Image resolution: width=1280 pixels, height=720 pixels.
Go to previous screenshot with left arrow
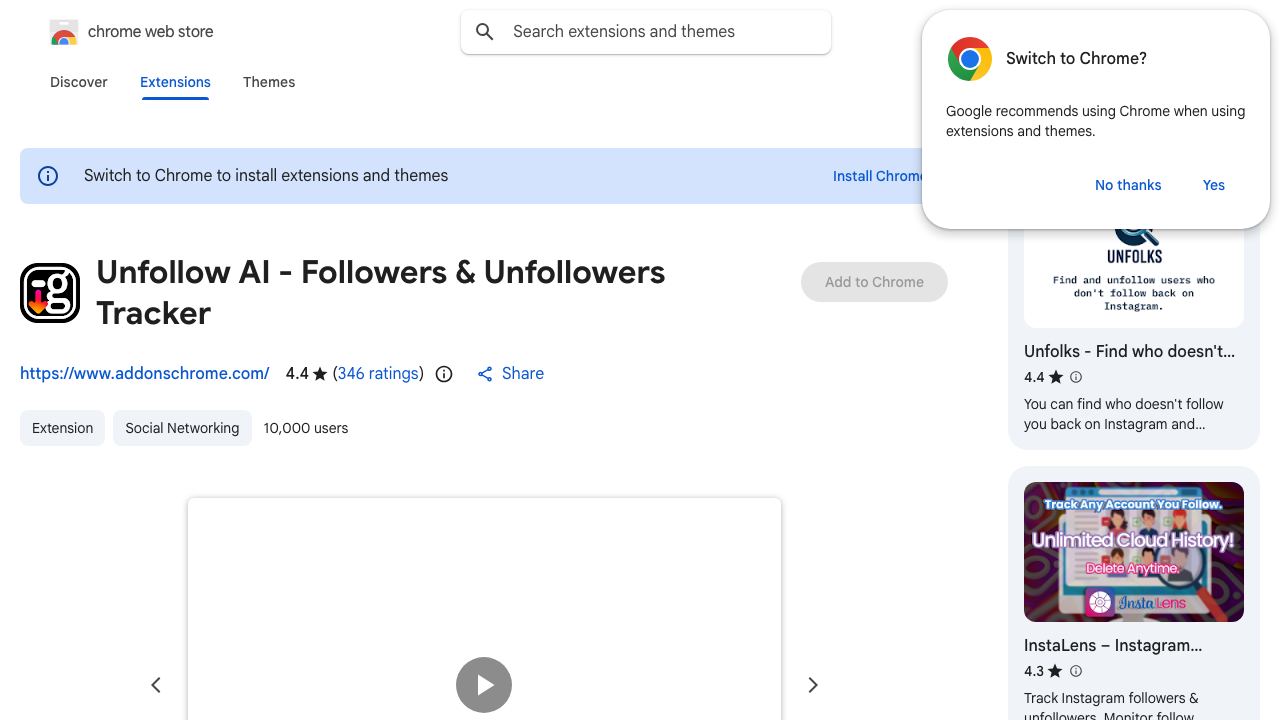click(156, 685)
